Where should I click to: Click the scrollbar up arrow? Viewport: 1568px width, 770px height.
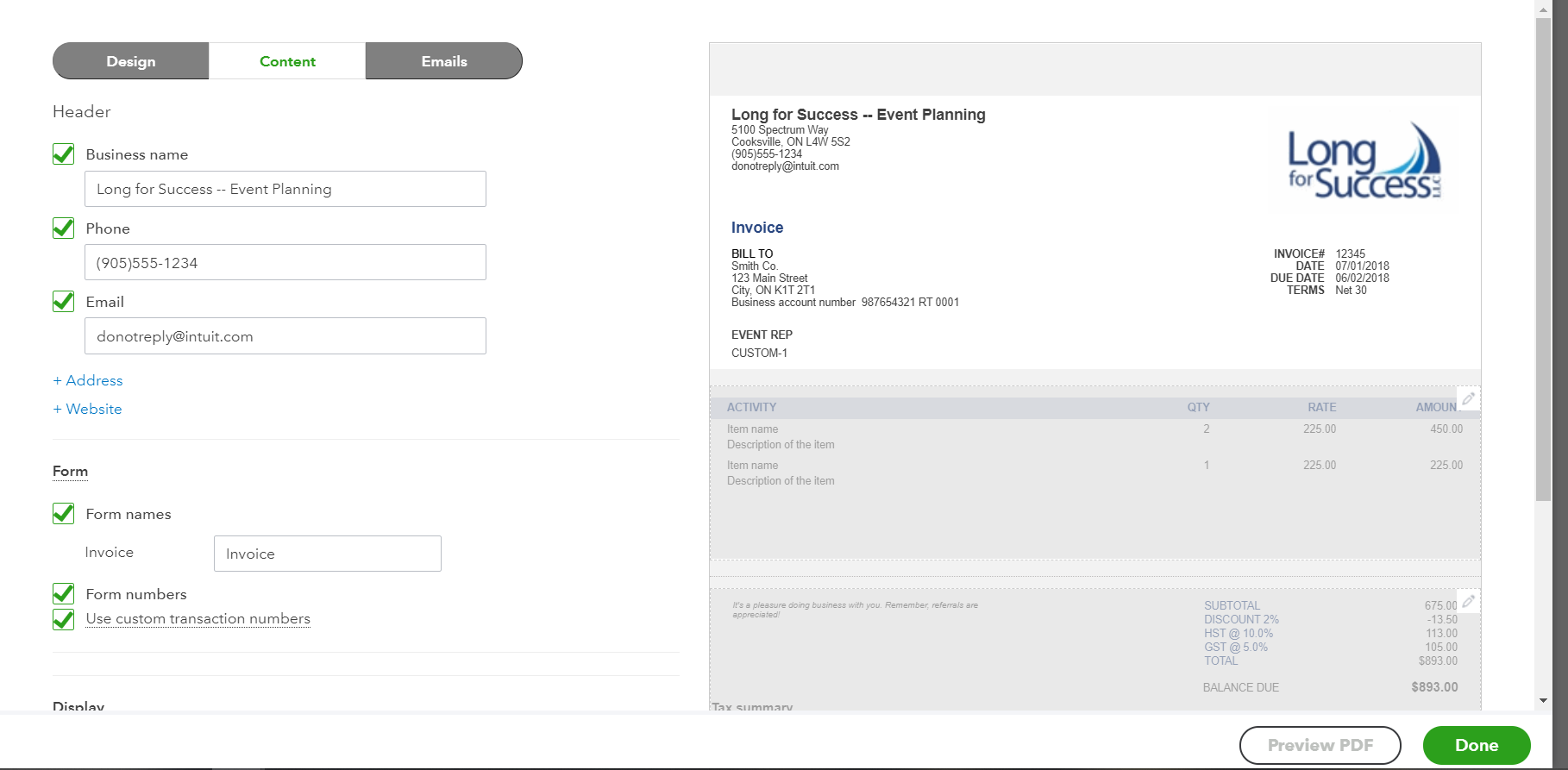coord(1543,9)
